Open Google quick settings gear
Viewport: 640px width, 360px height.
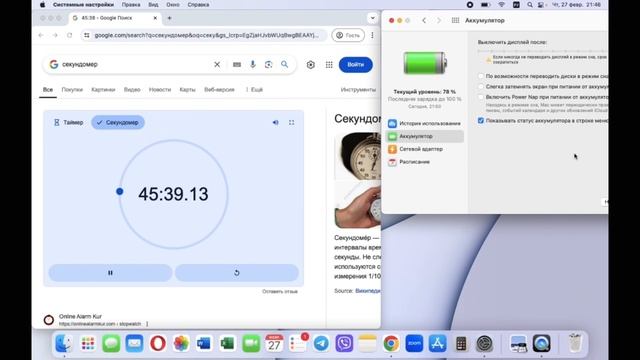point(311,64)
